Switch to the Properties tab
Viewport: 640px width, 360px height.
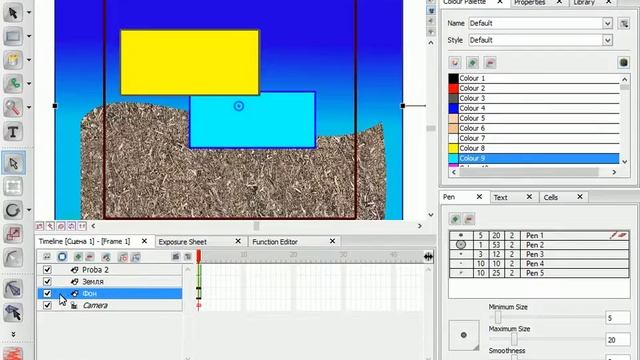point(530,3)
